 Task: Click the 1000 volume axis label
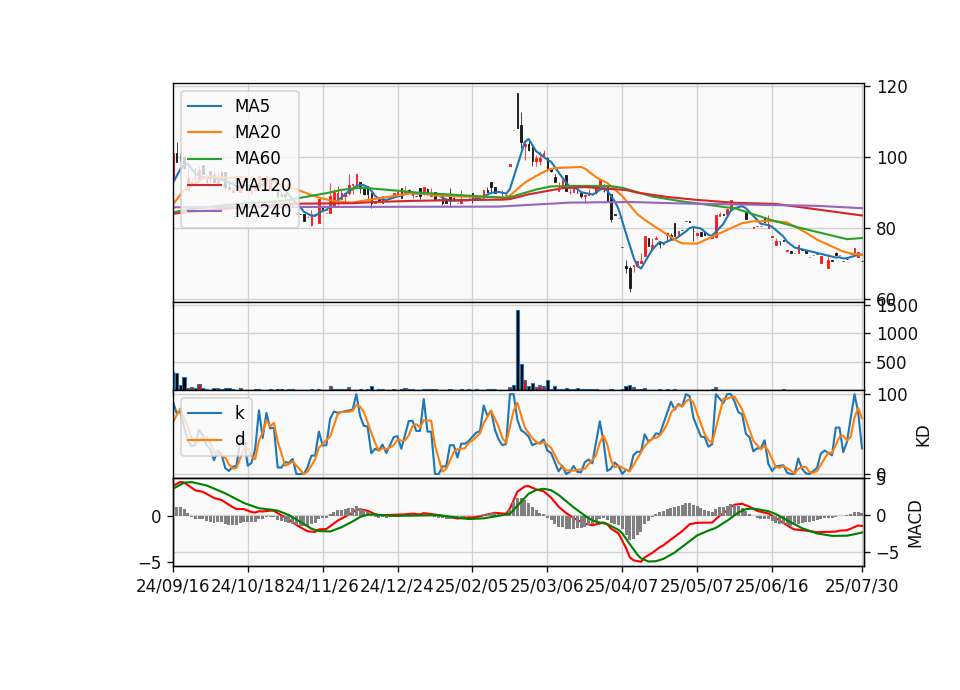click(898, 334)
